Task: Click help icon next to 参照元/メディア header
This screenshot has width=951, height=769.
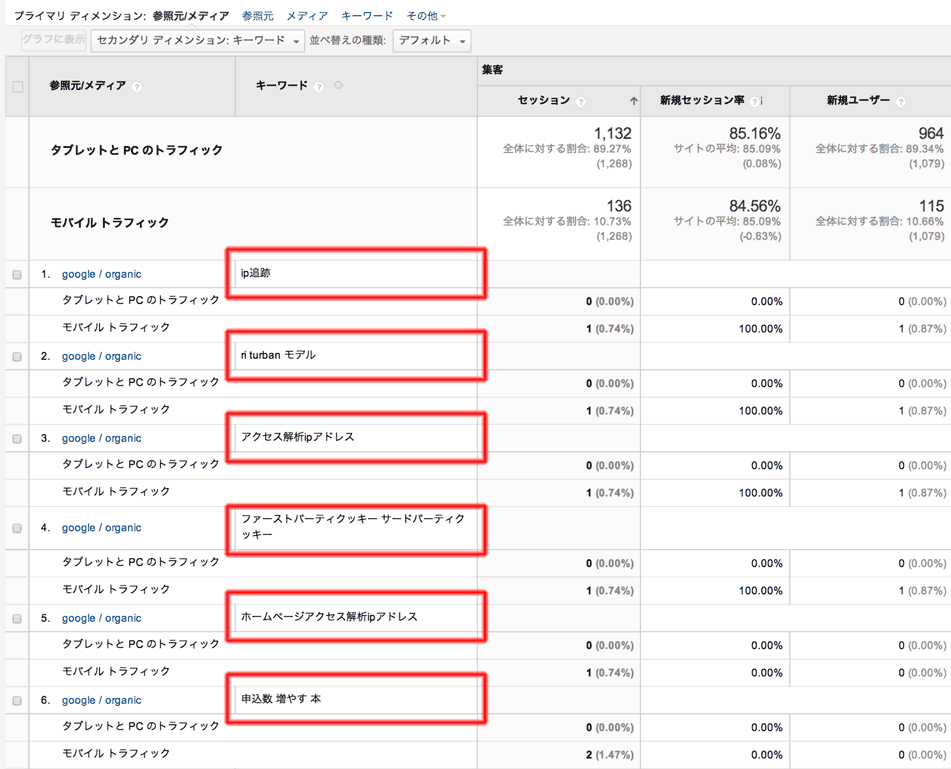Action: [137, 87]
